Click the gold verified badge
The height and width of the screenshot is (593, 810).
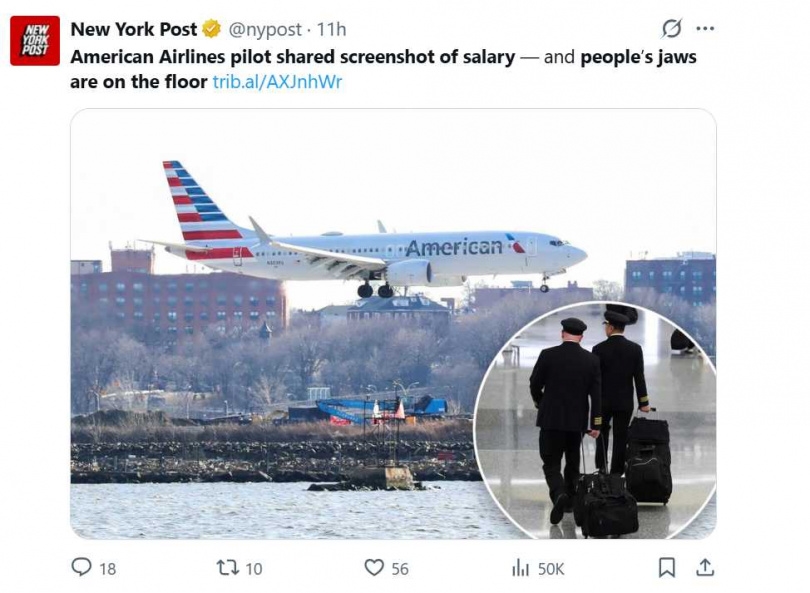[212, 29]
